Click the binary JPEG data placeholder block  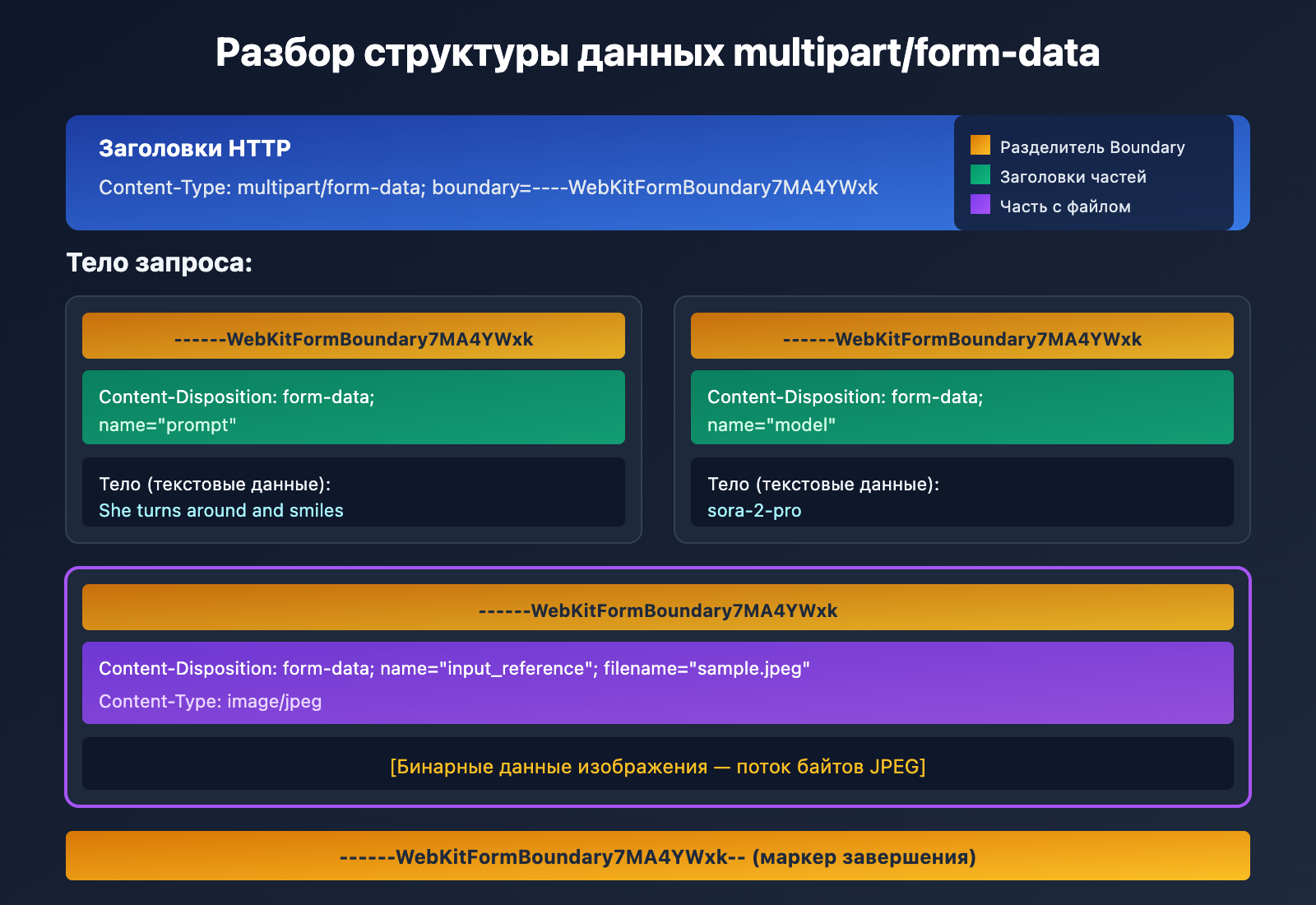coord(658,765)
